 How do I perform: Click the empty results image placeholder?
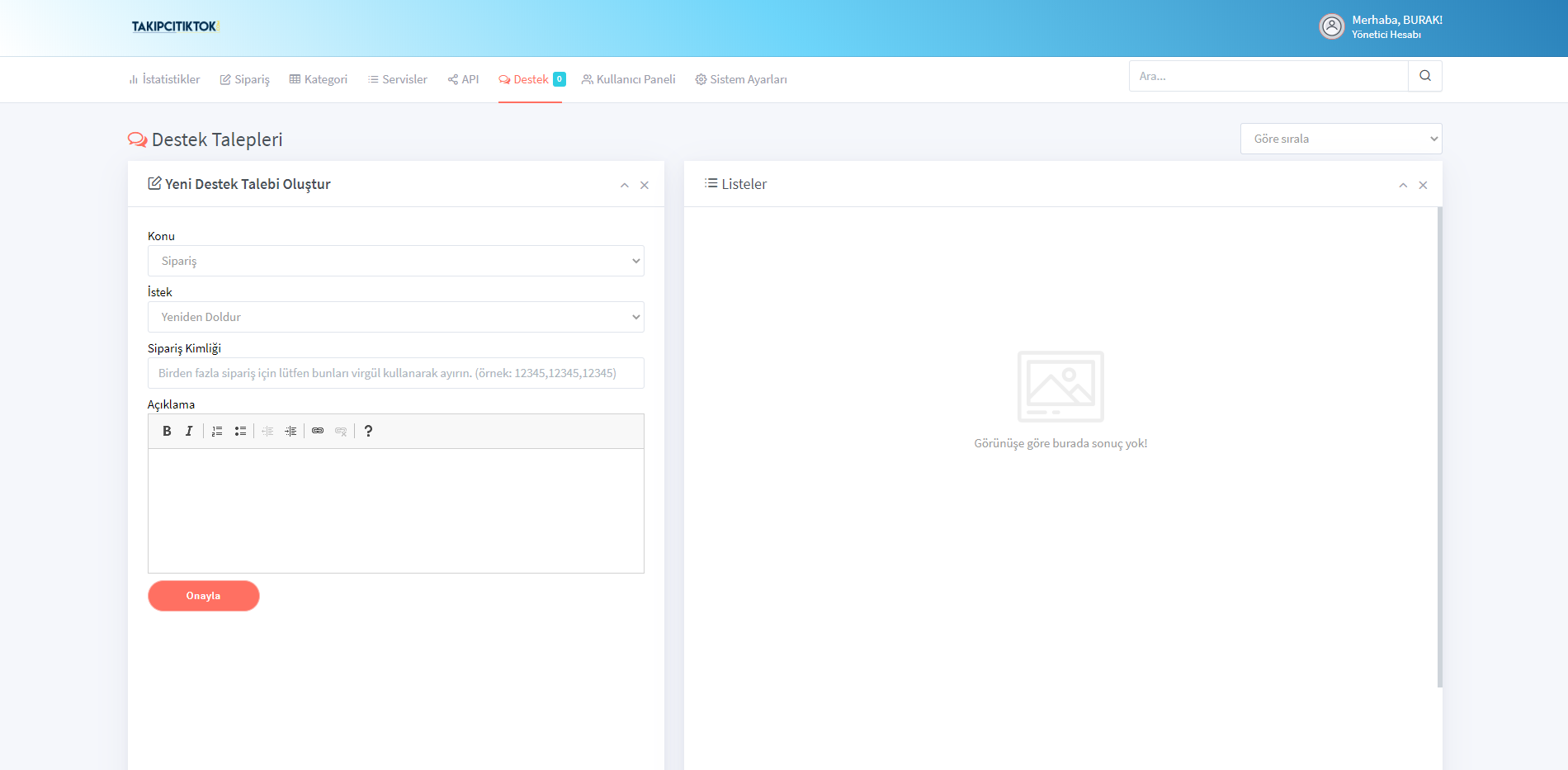(x=1060, y=386)
